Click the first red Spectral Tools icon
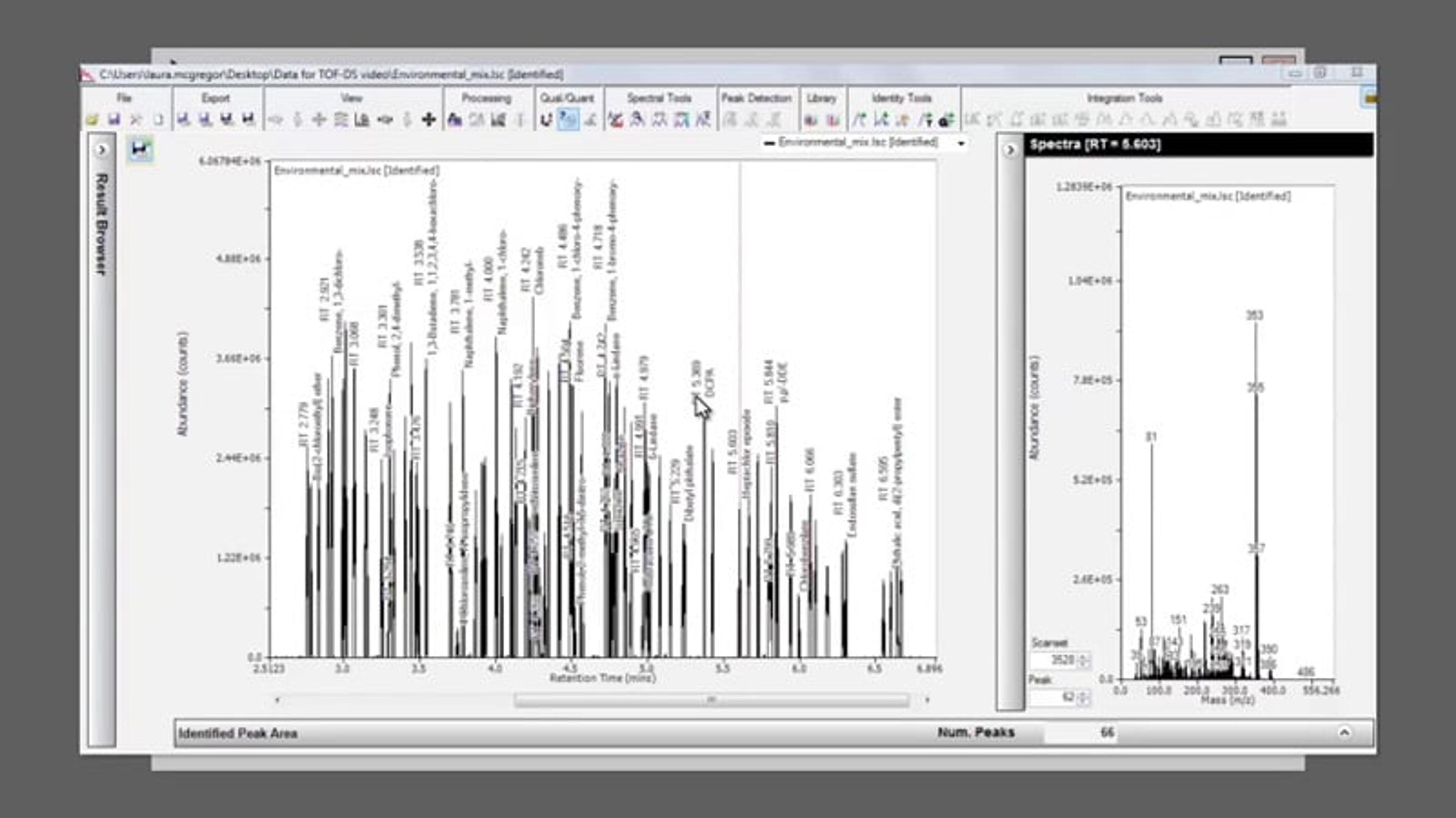This screenshot has height=818, width=1456. tap(615, 119)
